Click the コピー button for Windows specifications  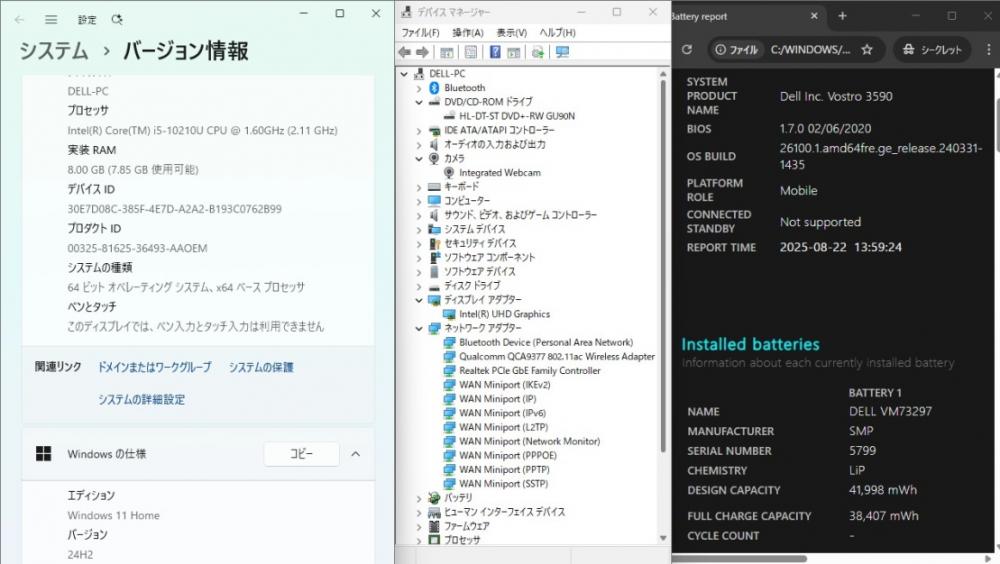(302, 454)
